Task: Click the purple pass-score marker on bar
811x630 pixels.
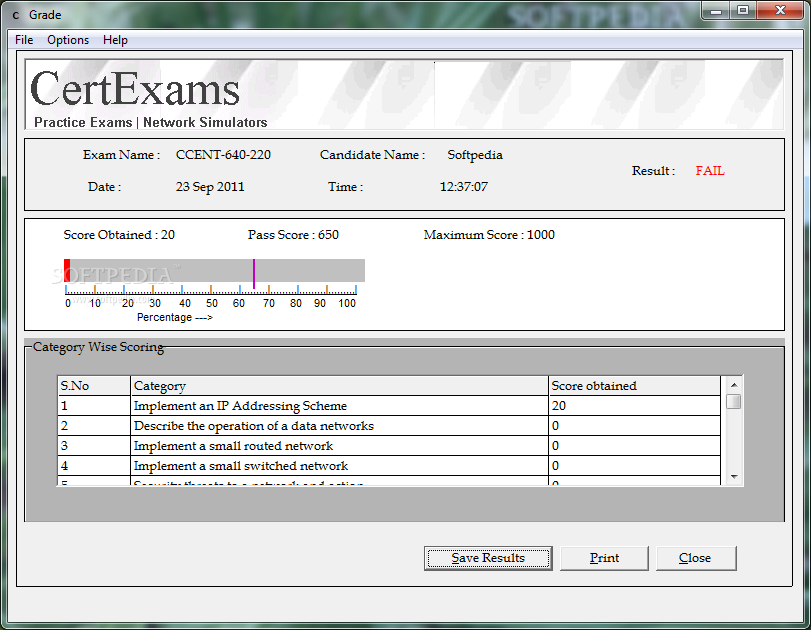Action: (254, 274)
